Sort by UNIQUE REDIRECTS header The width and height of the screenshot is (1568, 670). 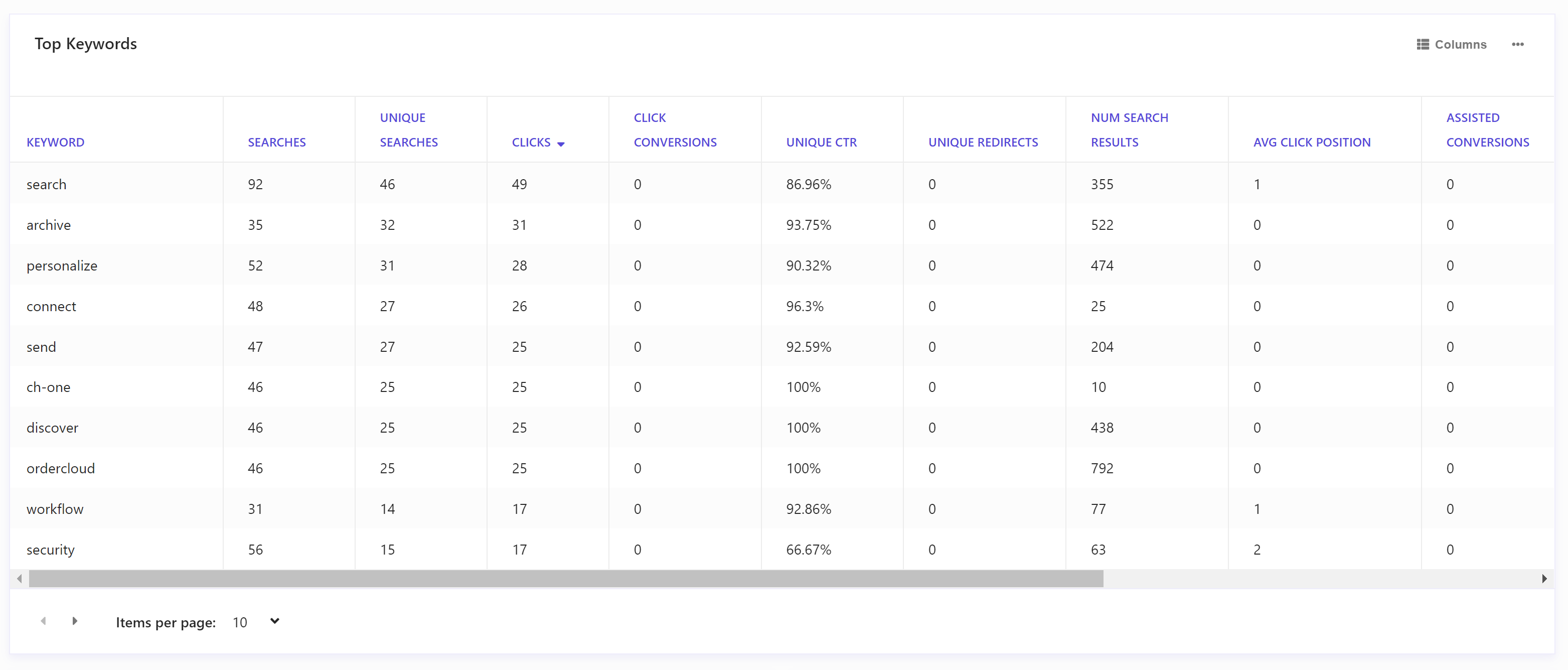(983, 142)
